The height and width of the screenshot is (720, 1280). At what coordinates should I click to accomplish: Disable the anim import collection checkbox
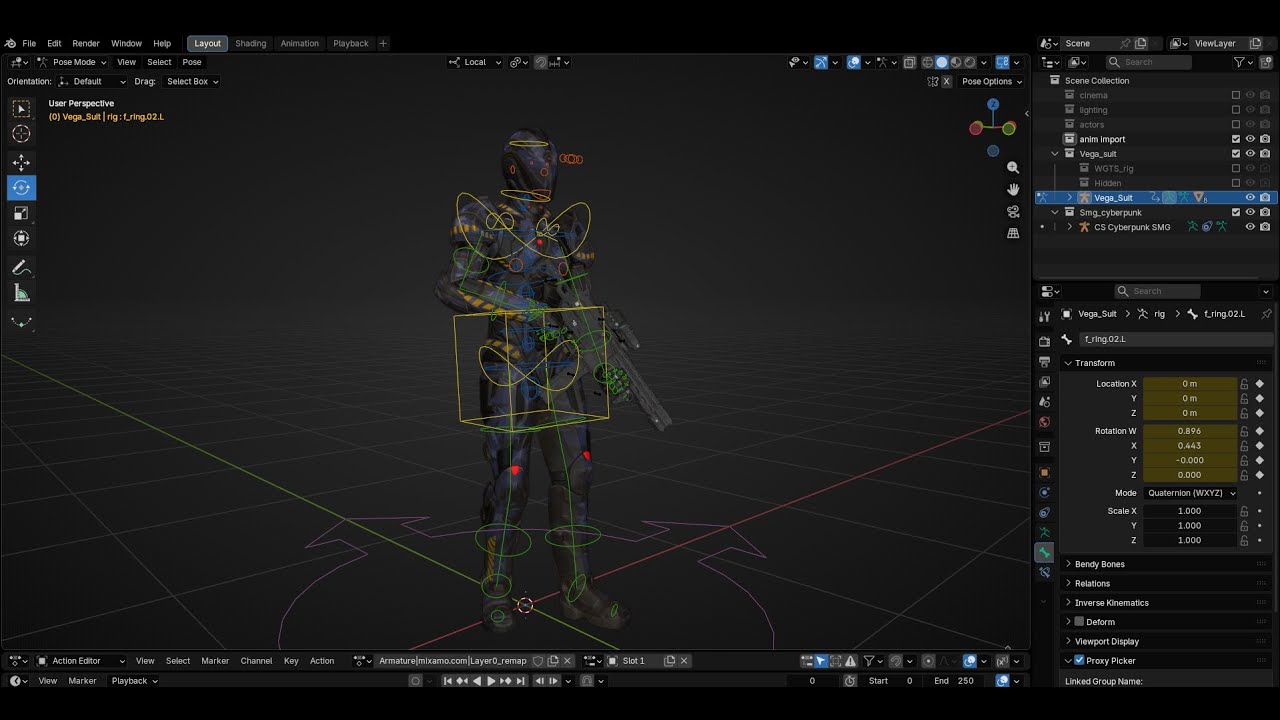click(x=1236, y=139)
